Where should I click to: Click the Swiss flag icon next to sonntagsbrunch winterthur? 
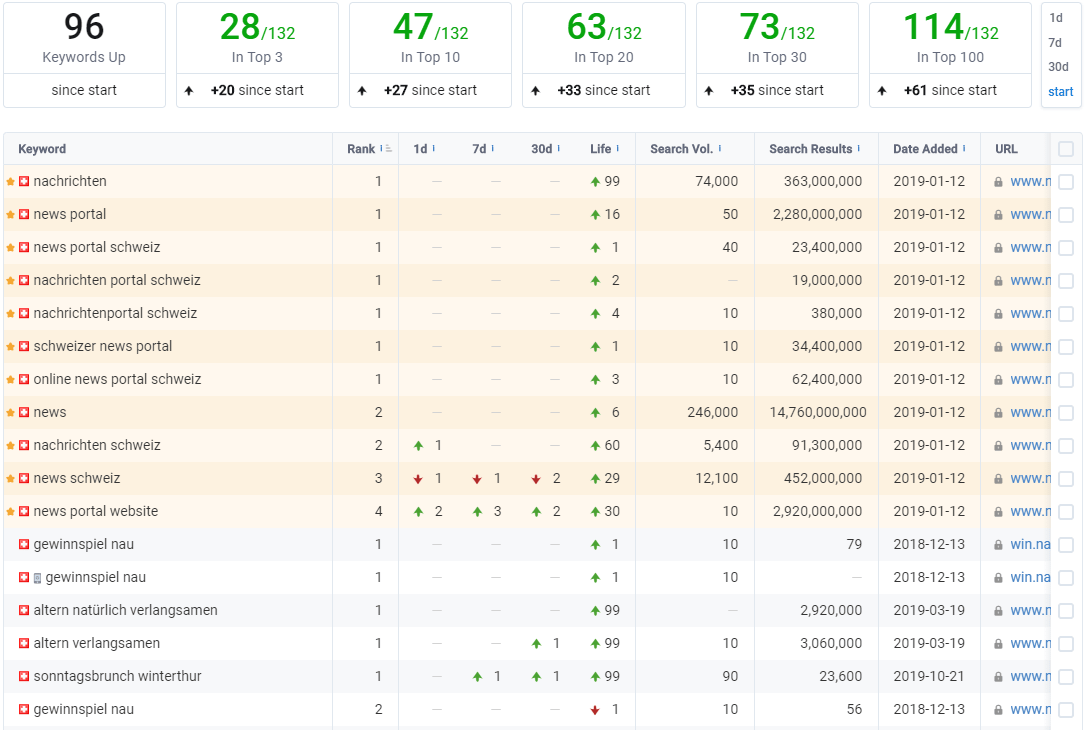[x=24, y=677]
